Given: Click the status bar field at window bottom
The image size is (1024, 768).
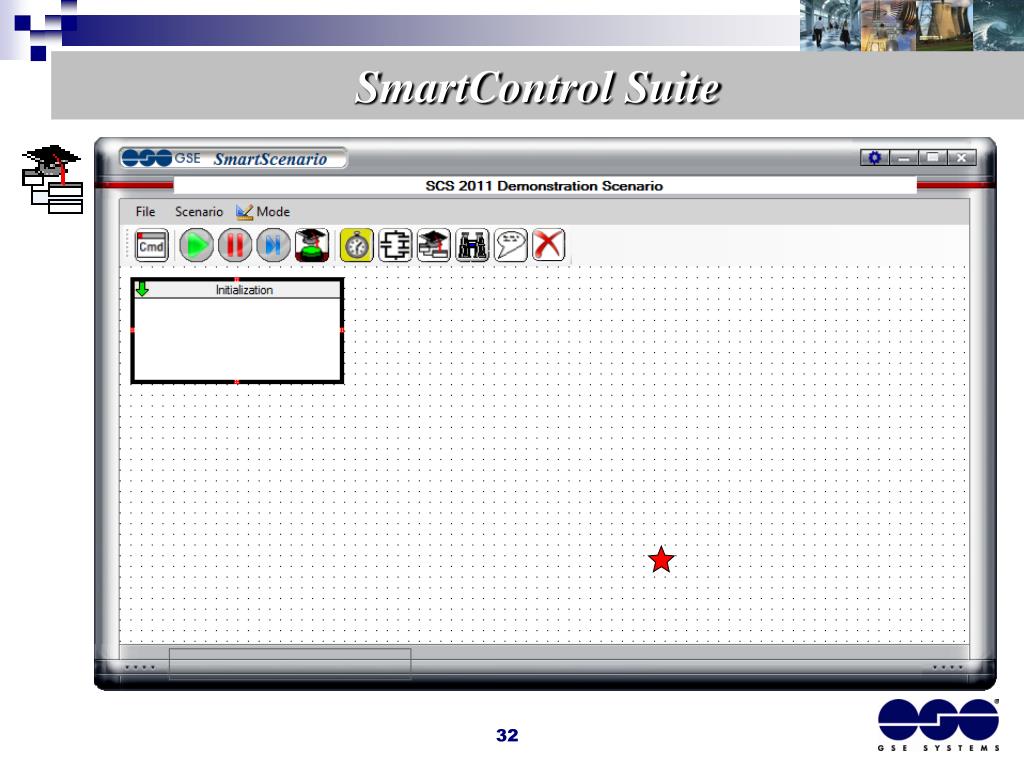Looking at the screenshot, I should coord(290,664).
